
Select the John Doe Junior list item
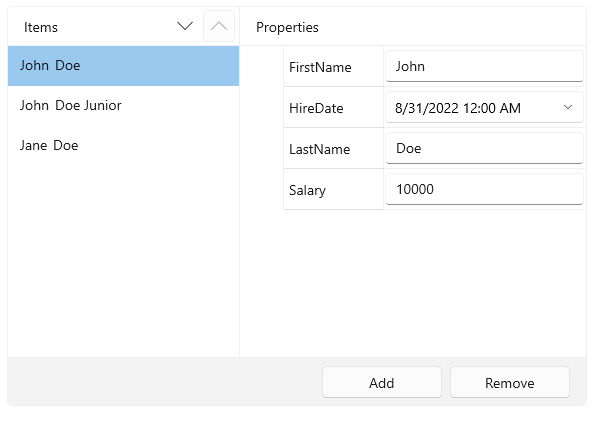(x=123, y=106)
